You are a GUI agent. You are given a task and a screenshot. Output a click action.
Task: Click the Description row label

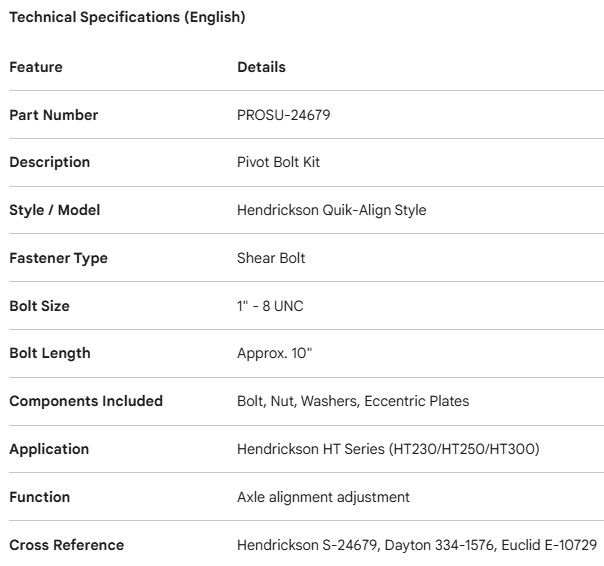coord(50,162)
